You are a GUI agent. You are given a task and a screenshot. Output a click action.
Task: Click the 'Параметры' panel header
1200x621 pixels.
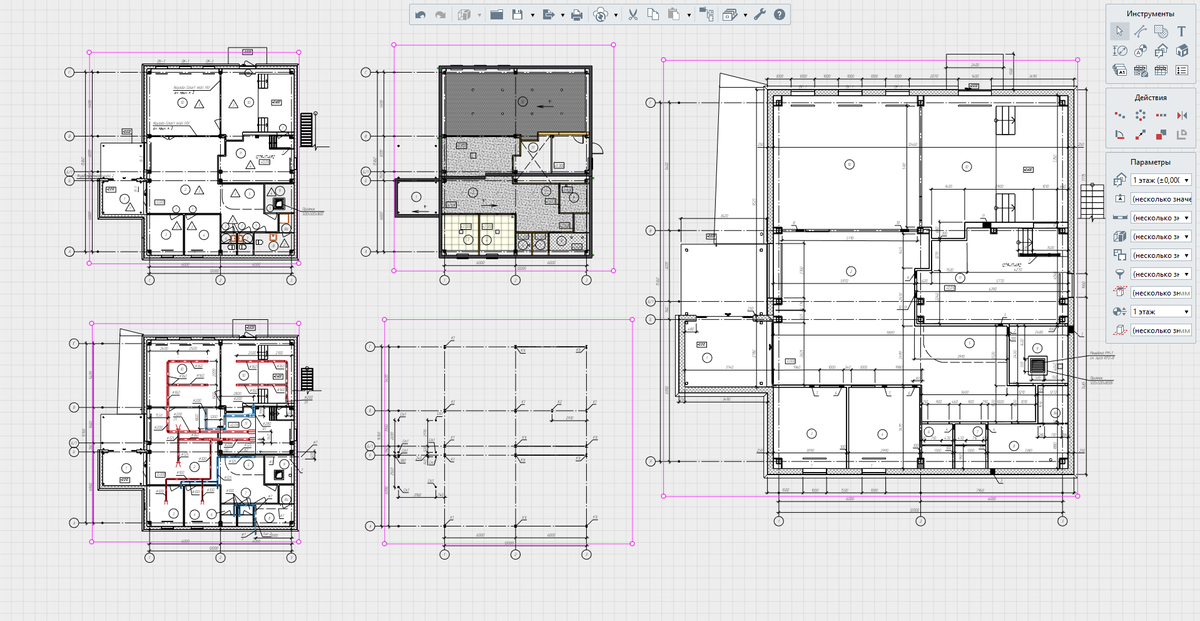(x=1150, y=161)
